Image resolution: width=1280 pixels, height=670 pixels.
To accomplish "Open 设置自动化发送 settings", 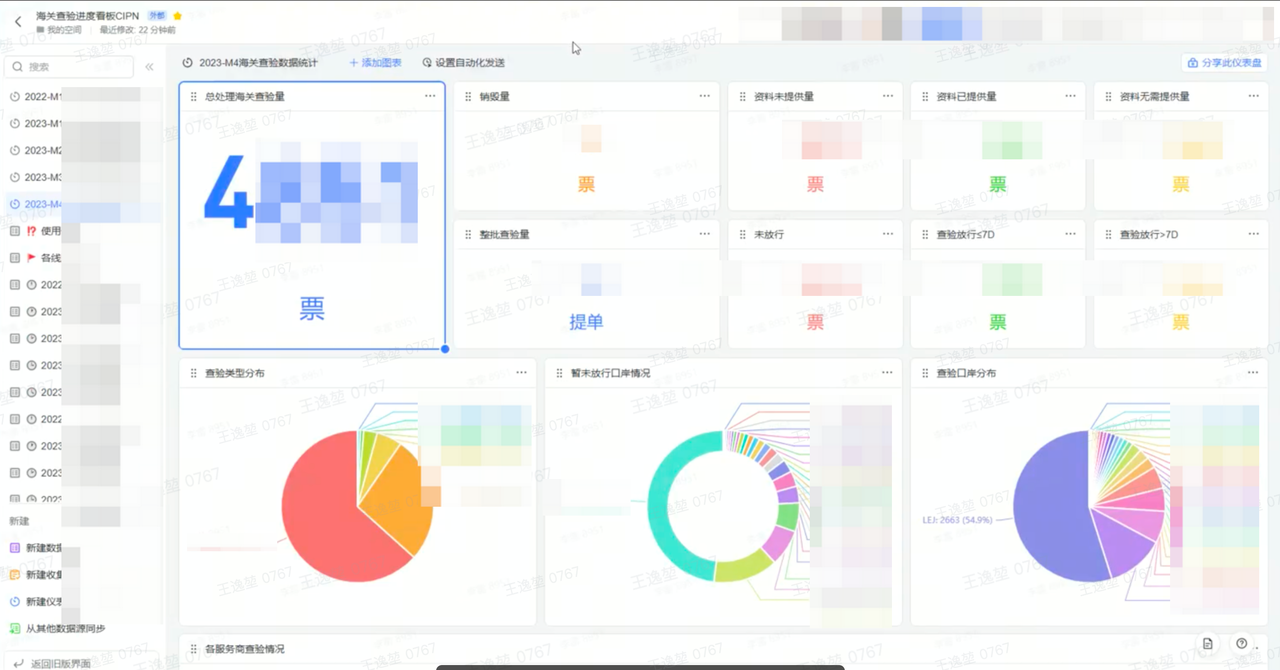I will (463, 63).
